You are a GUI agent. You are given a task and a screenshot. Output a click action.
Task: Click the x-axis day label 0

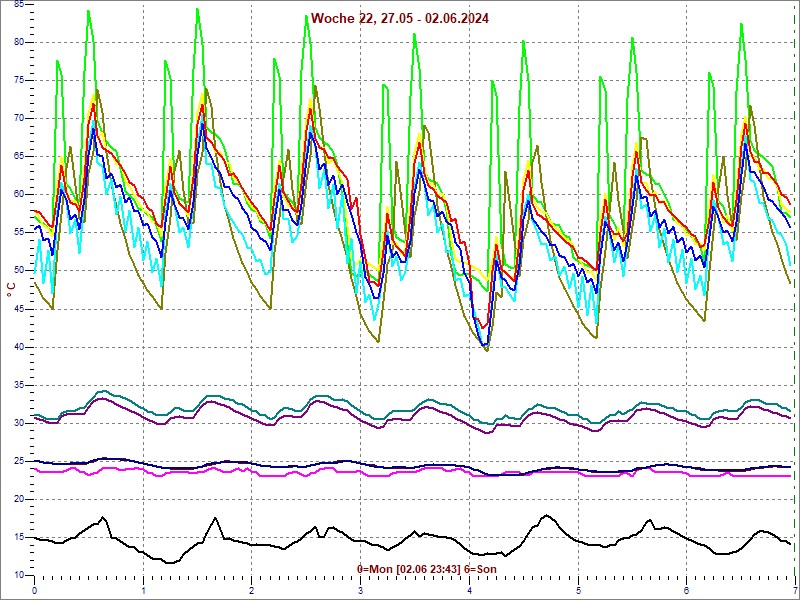click(35, 591)
